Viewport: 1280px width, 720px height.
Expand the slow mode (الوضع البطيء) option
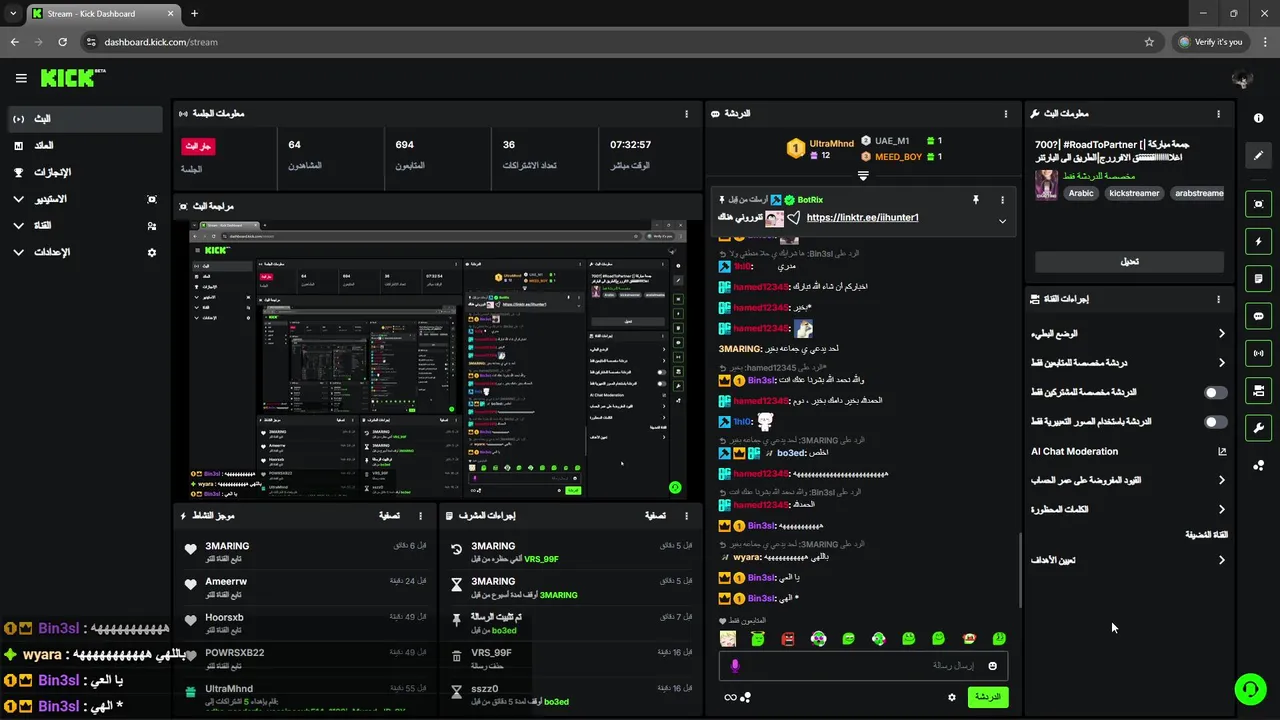1221,334
